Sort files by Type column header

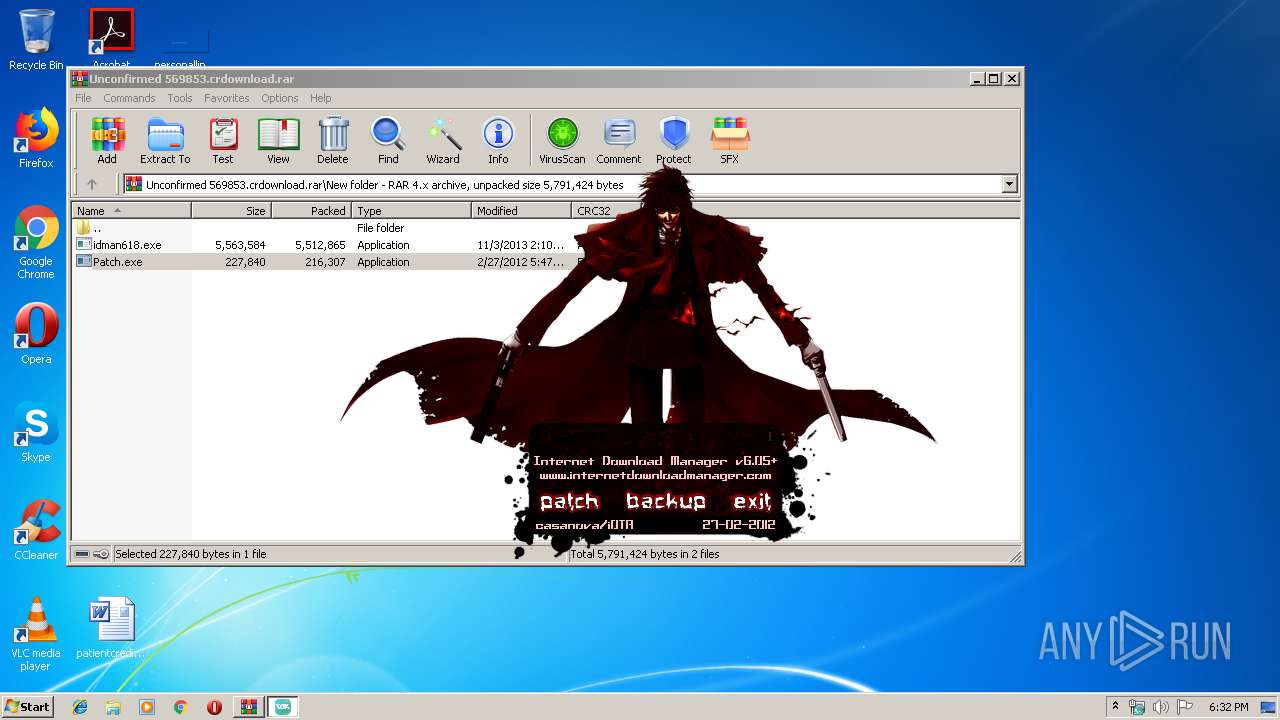tap(411, 211)
